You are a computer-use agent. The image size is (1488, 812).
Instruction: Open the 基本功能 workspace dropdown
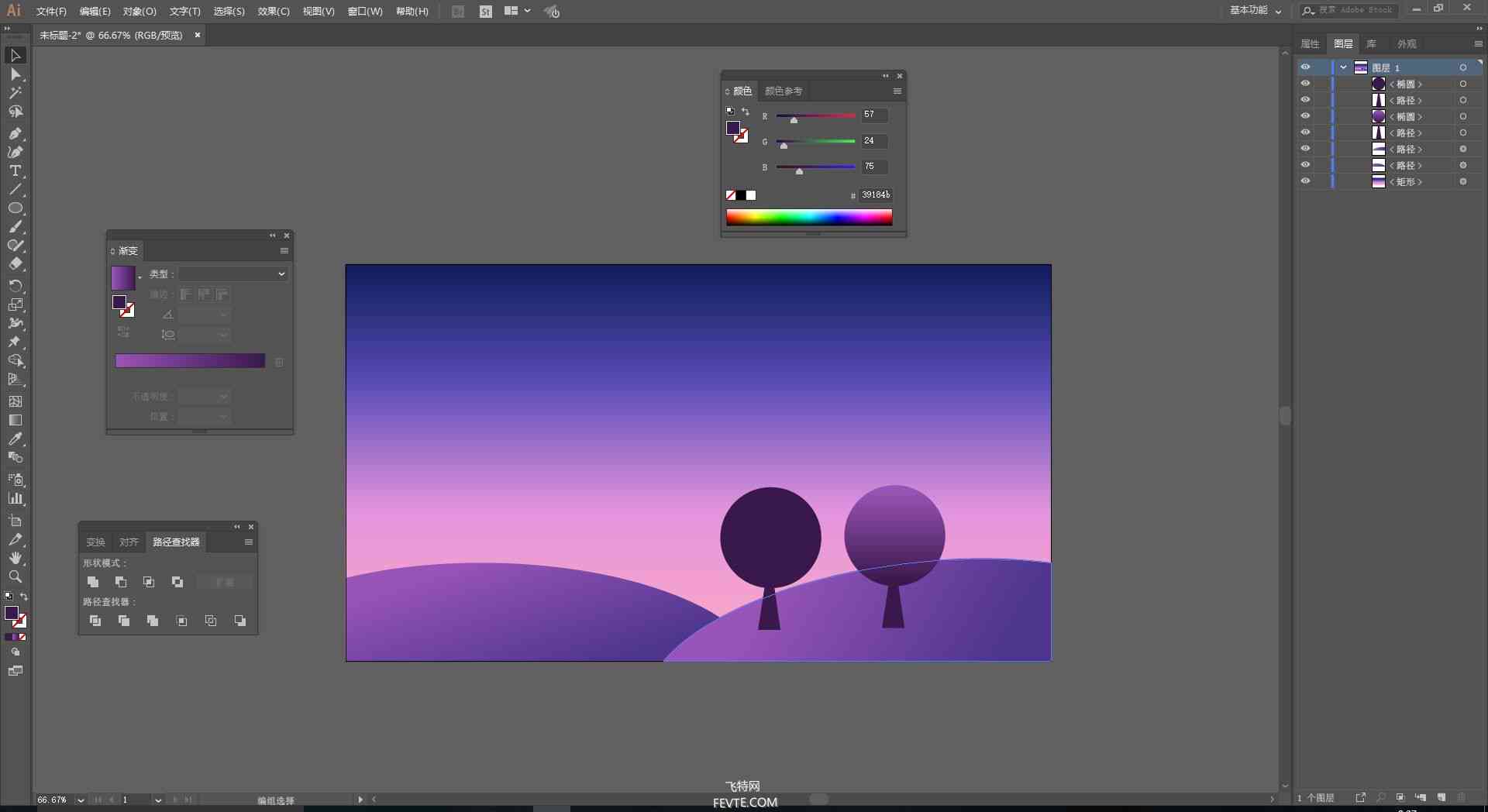click(x=1255, y=11)
